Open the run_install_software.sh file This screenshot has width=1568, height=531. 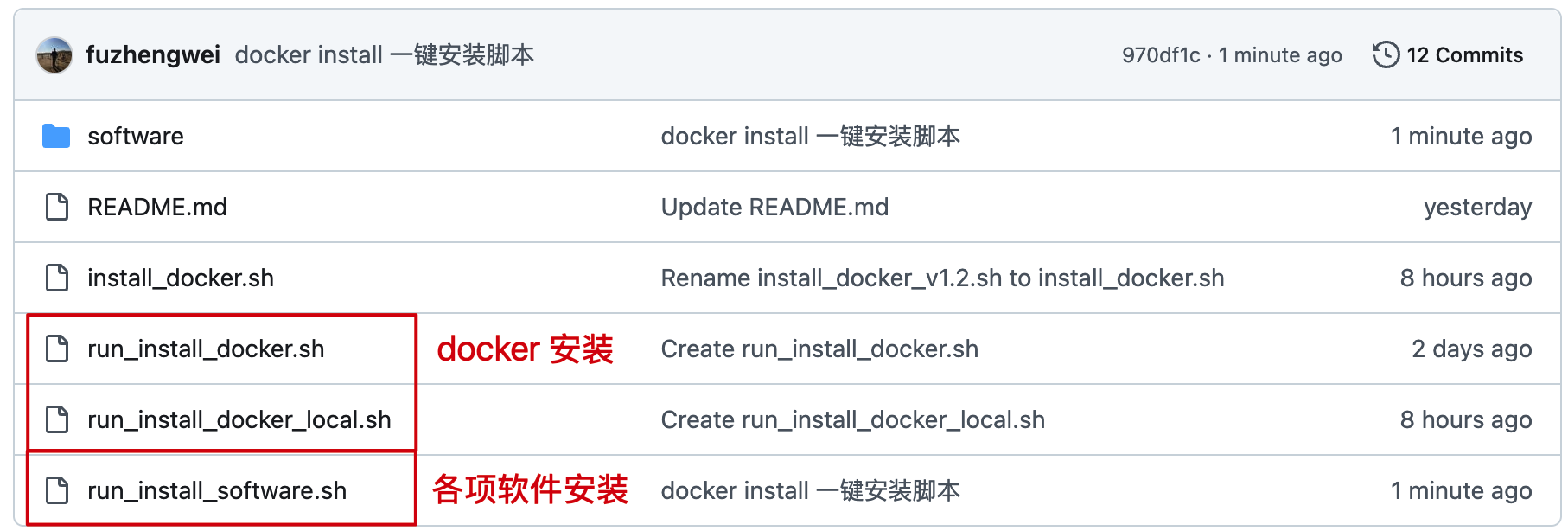[217, 491]
